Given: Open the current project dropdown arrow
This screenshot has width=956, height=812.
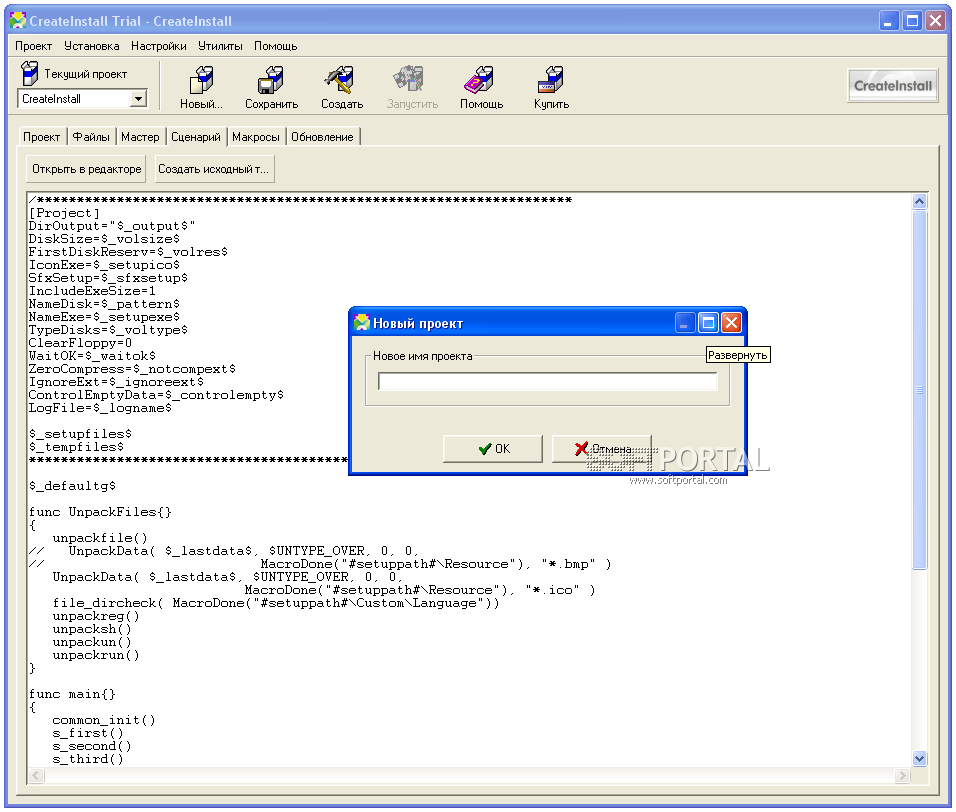Looking at the screenshot, I should point(139,99).
